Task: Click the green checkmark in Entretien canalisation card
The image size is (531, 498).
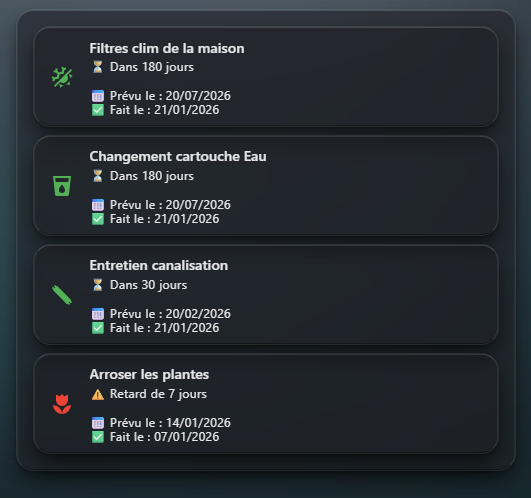Action: click(x=98, y=328)
